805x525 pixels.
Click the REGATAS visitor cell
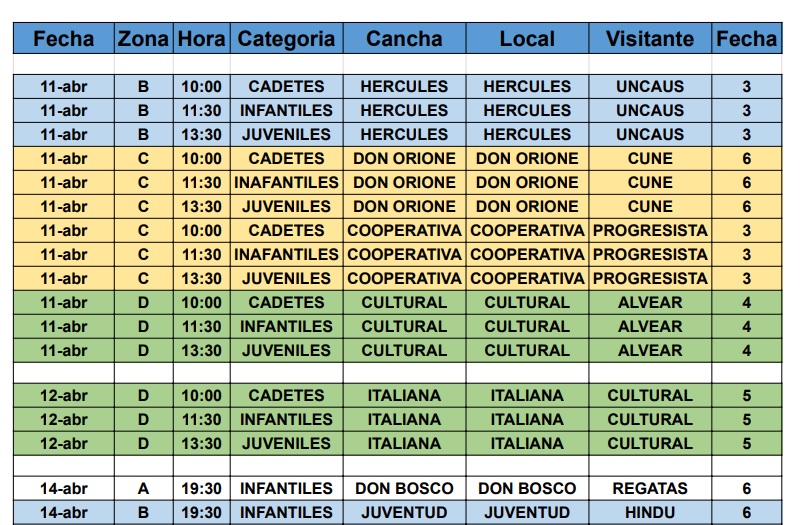click(x=650, y=489)
